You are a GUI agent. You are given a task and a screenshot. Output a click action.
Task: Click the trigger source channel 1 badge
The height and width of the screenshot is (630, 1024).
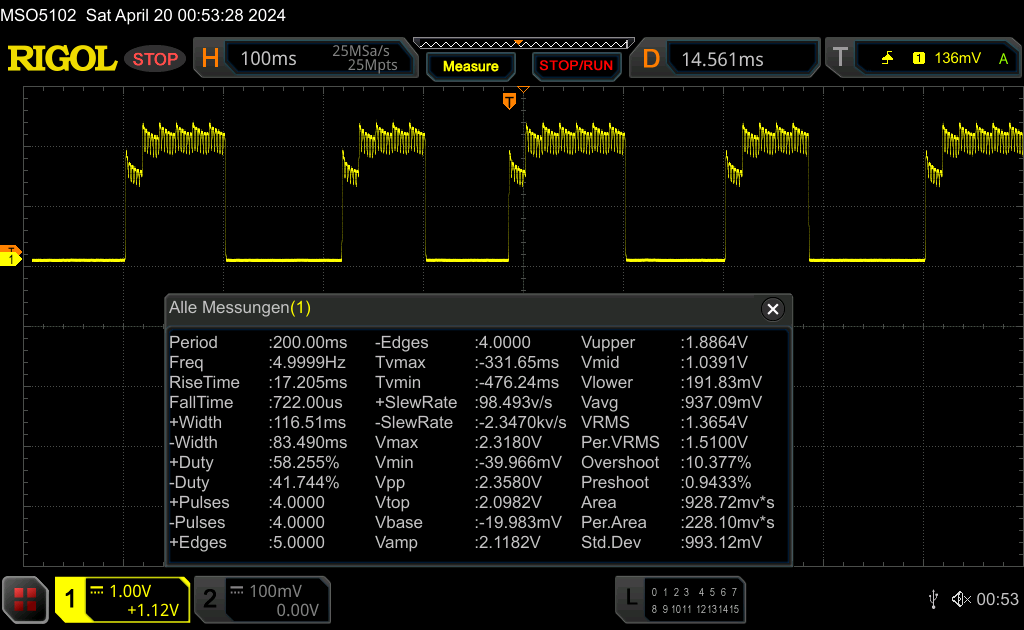(918, 59)
